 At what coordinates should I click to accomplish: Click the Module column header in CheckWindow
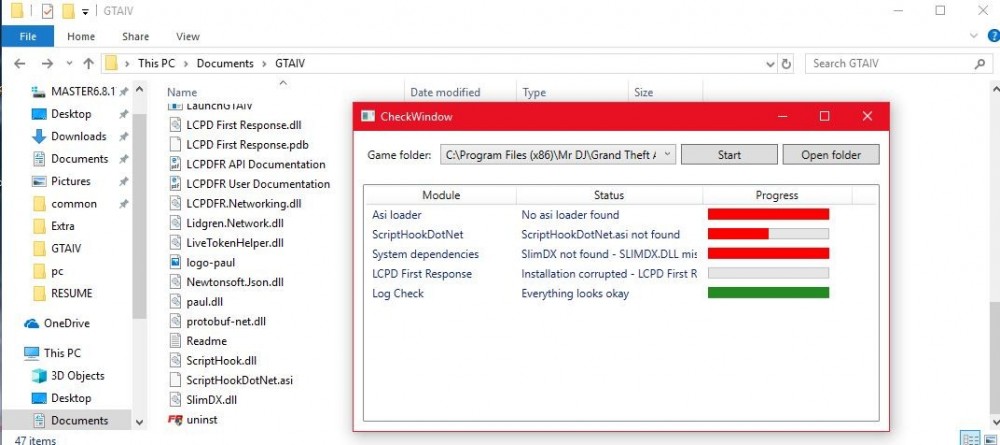441,195
